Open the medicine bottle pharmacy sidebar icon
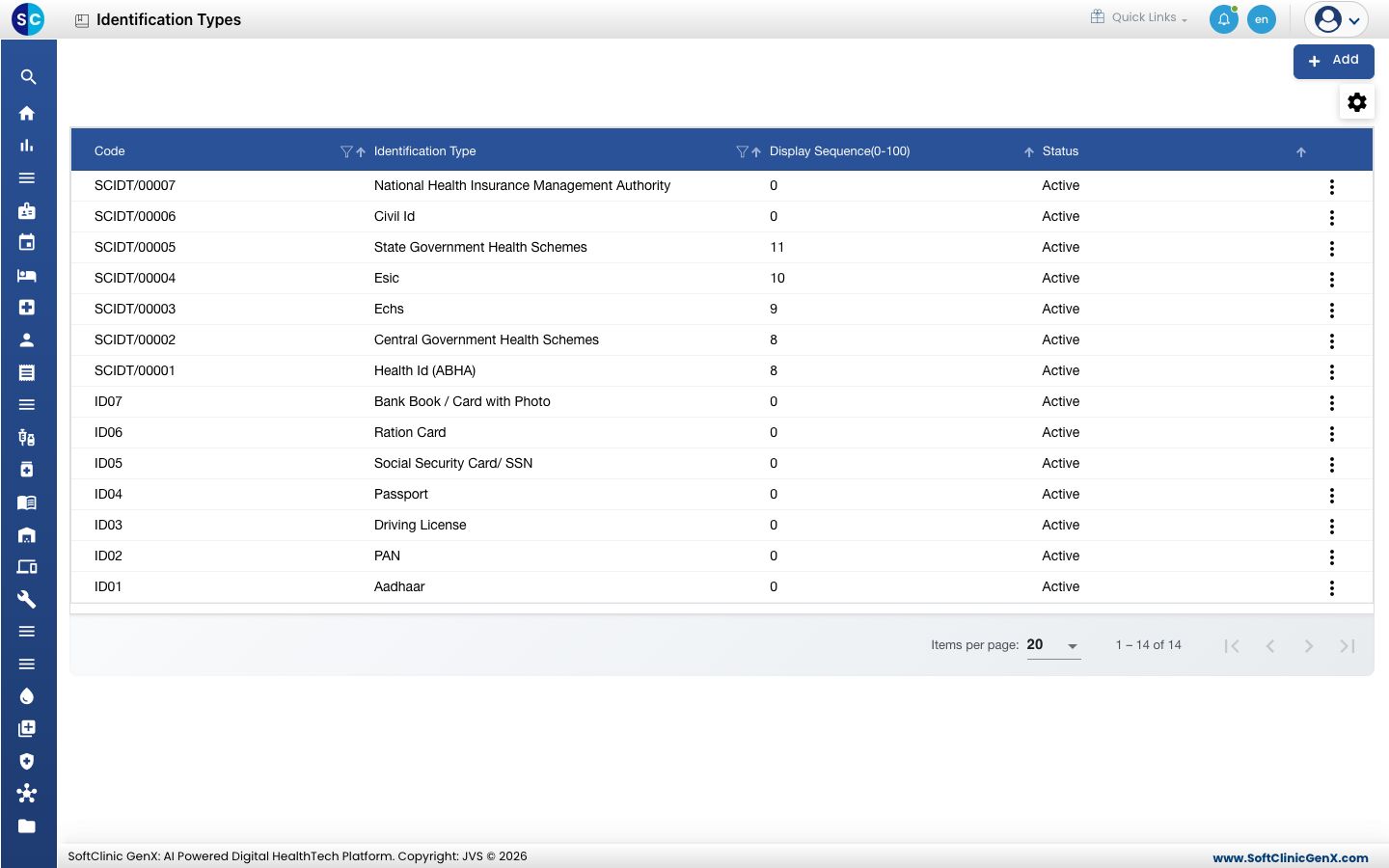The image size is (1389, 868). point(27,470)
